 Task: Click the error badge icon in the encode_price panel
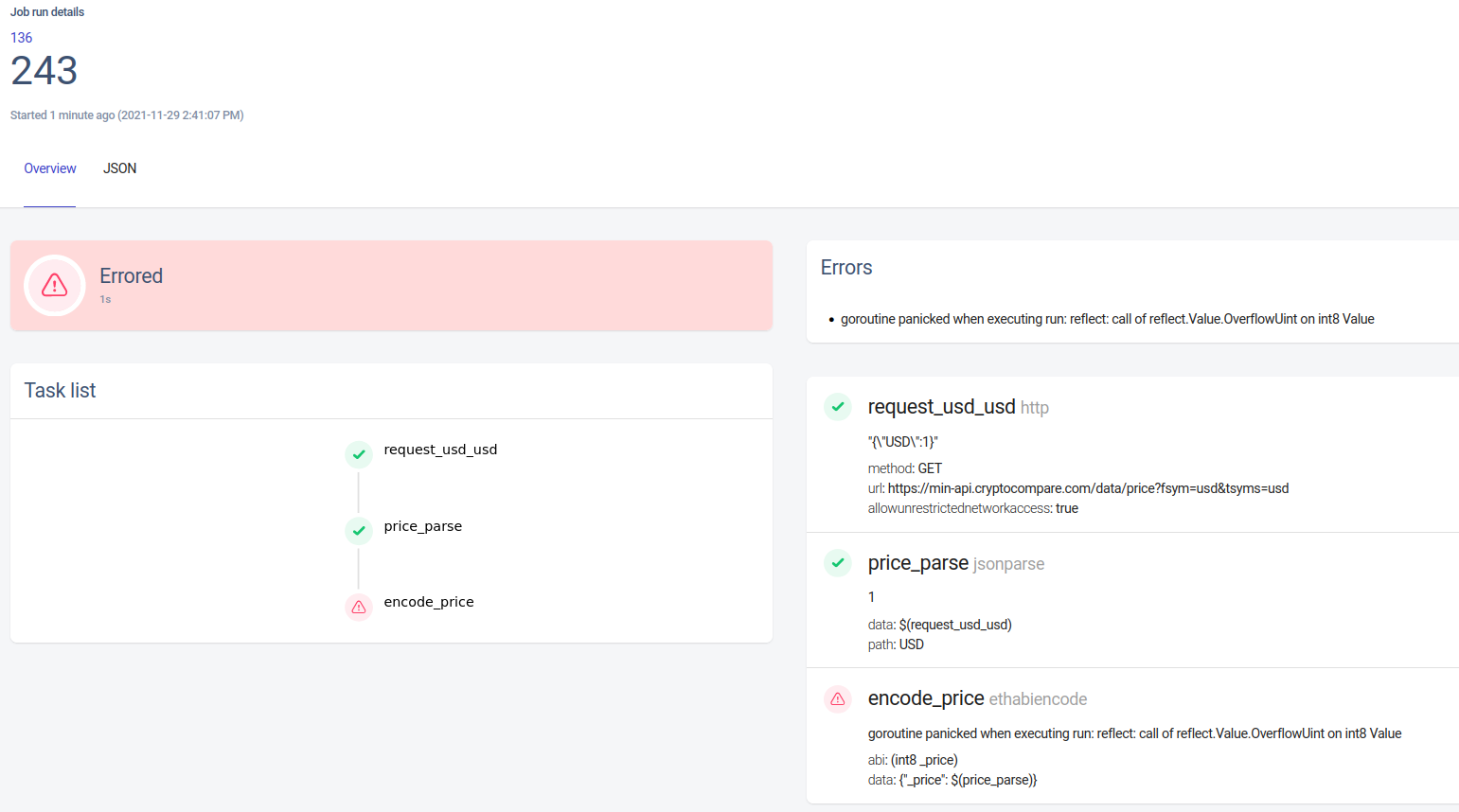coord(837,698)
